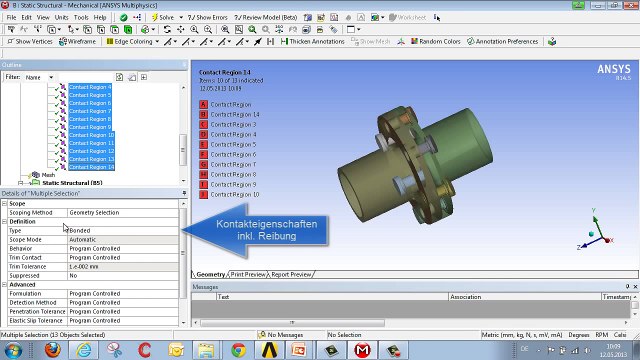Open the View menu
Viewport: 640px width, 360px height.
pyautogui.click(x=43, y=18)
